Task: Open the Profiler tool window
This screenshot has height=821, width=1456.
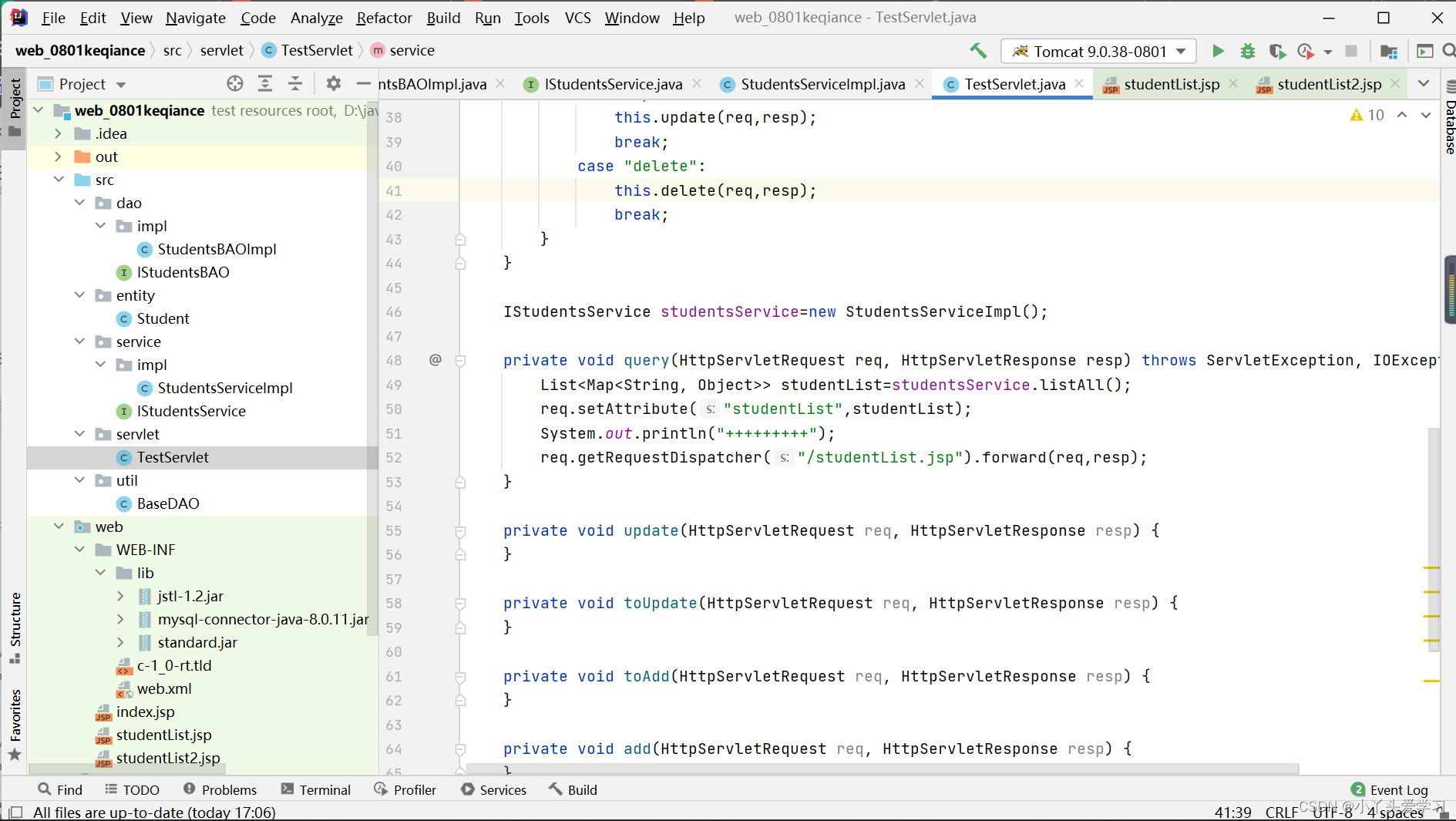Action: [x=405, y=789]
